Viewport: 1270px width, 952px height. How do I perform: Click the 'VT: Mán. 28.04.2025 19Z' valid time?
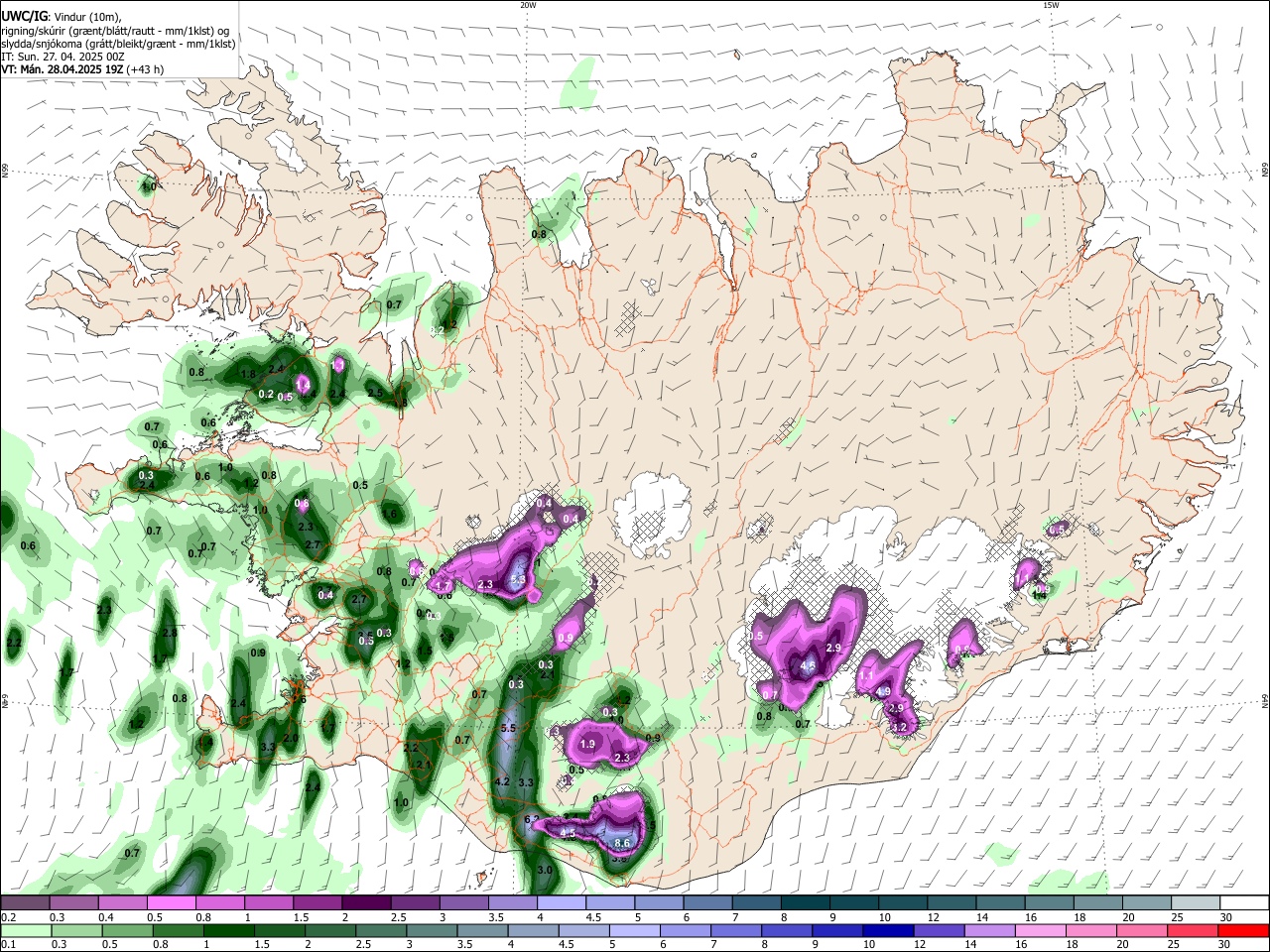pos(62,69)
